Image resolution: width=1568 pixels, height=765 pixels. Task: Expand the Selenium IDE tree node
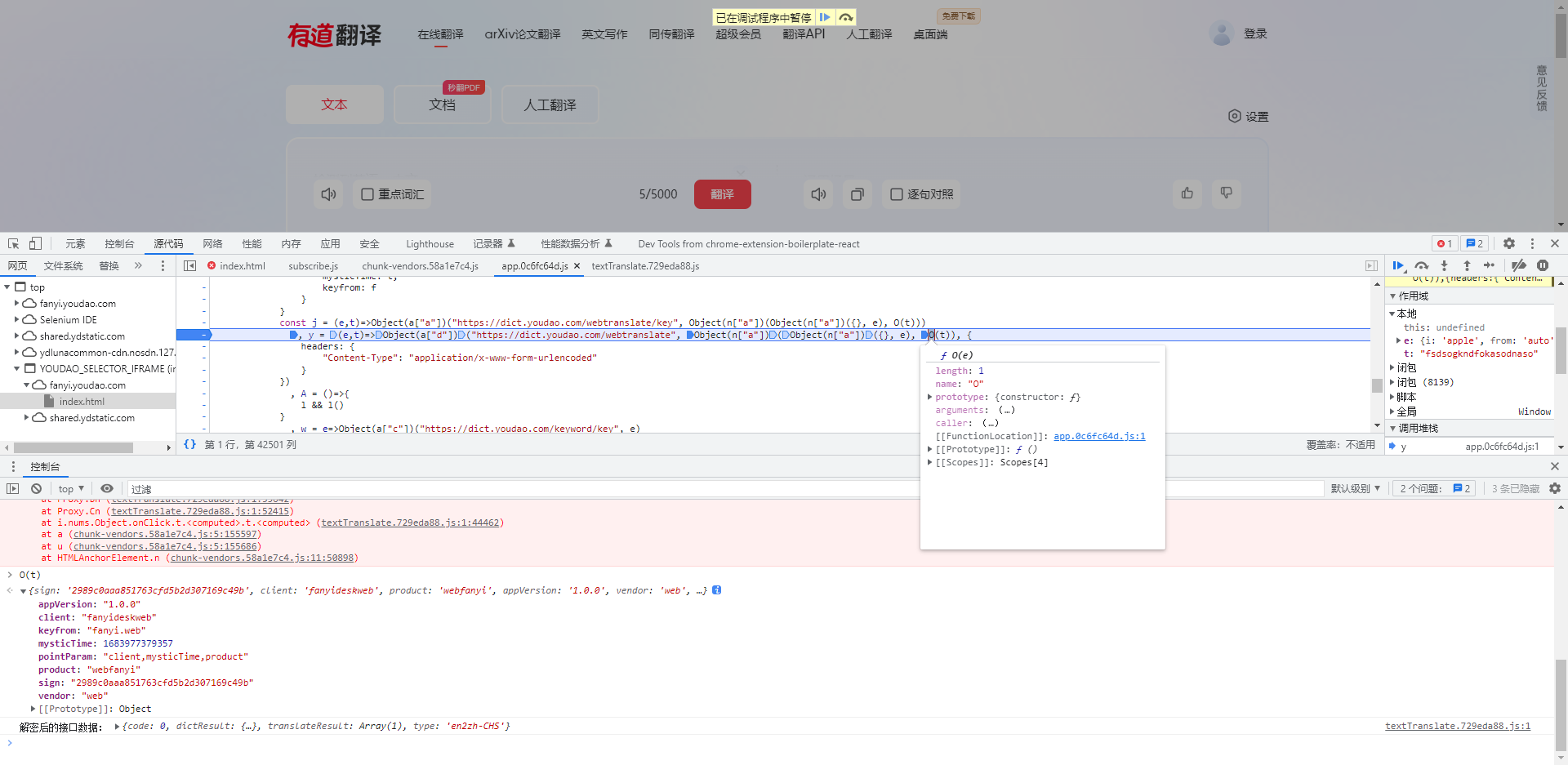[16, 320]
